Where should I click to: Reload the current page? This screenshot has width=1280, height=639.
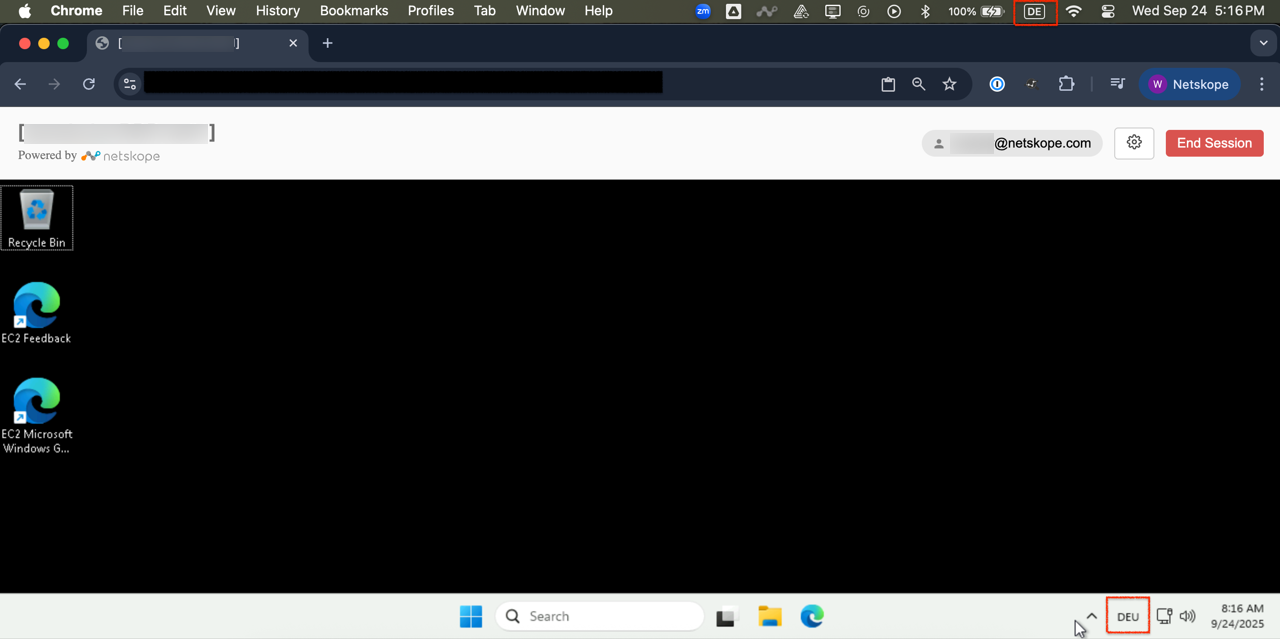[x=89, y=84]
